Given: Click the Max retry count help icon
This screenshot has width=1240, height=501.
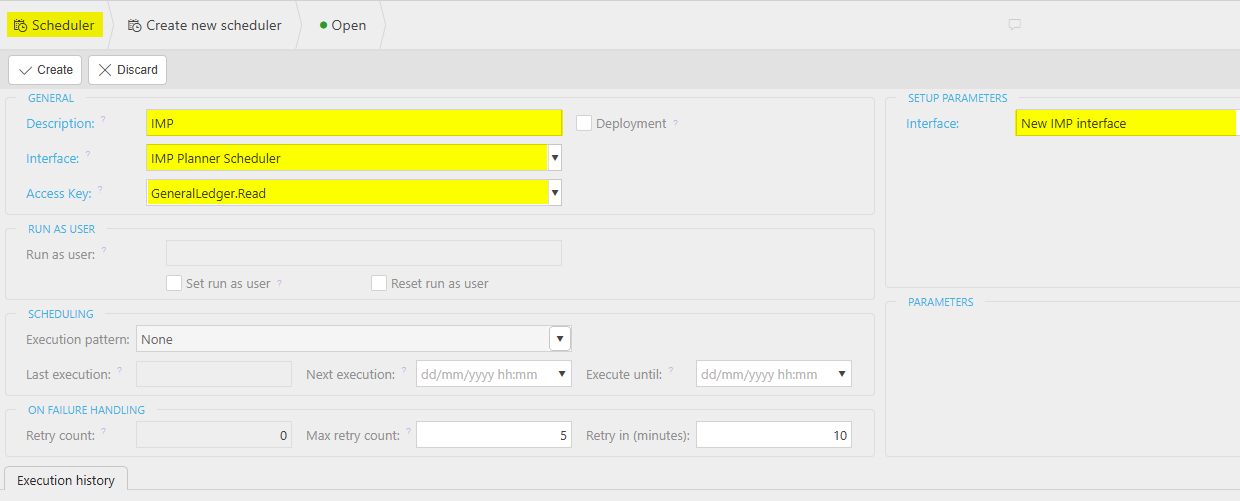Looking at the screenshot, I should (x=408, y=431).
